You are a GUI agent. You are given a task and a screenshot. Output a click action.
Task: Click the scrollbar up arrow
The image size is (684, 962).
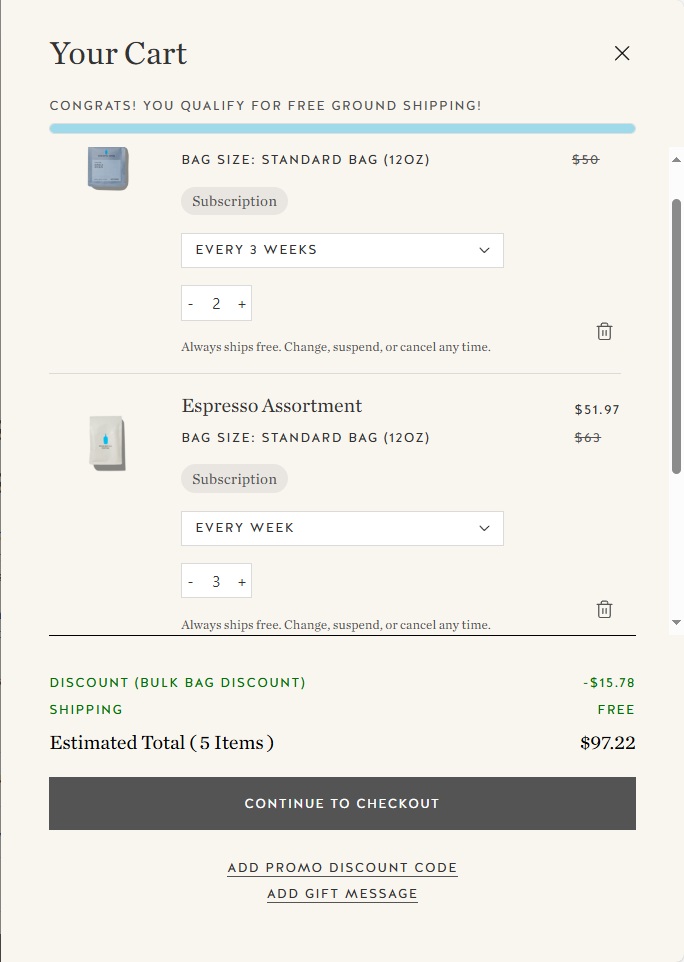(676, 160)
